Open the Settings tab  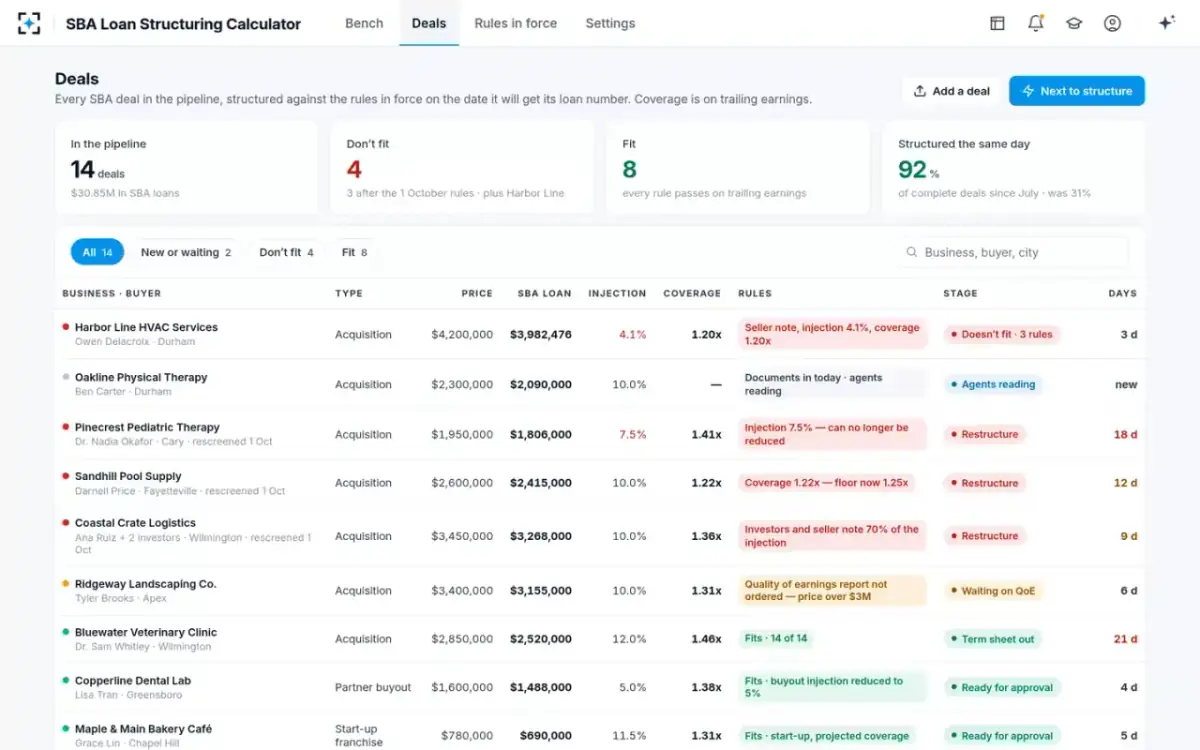(x=610, y=23)
